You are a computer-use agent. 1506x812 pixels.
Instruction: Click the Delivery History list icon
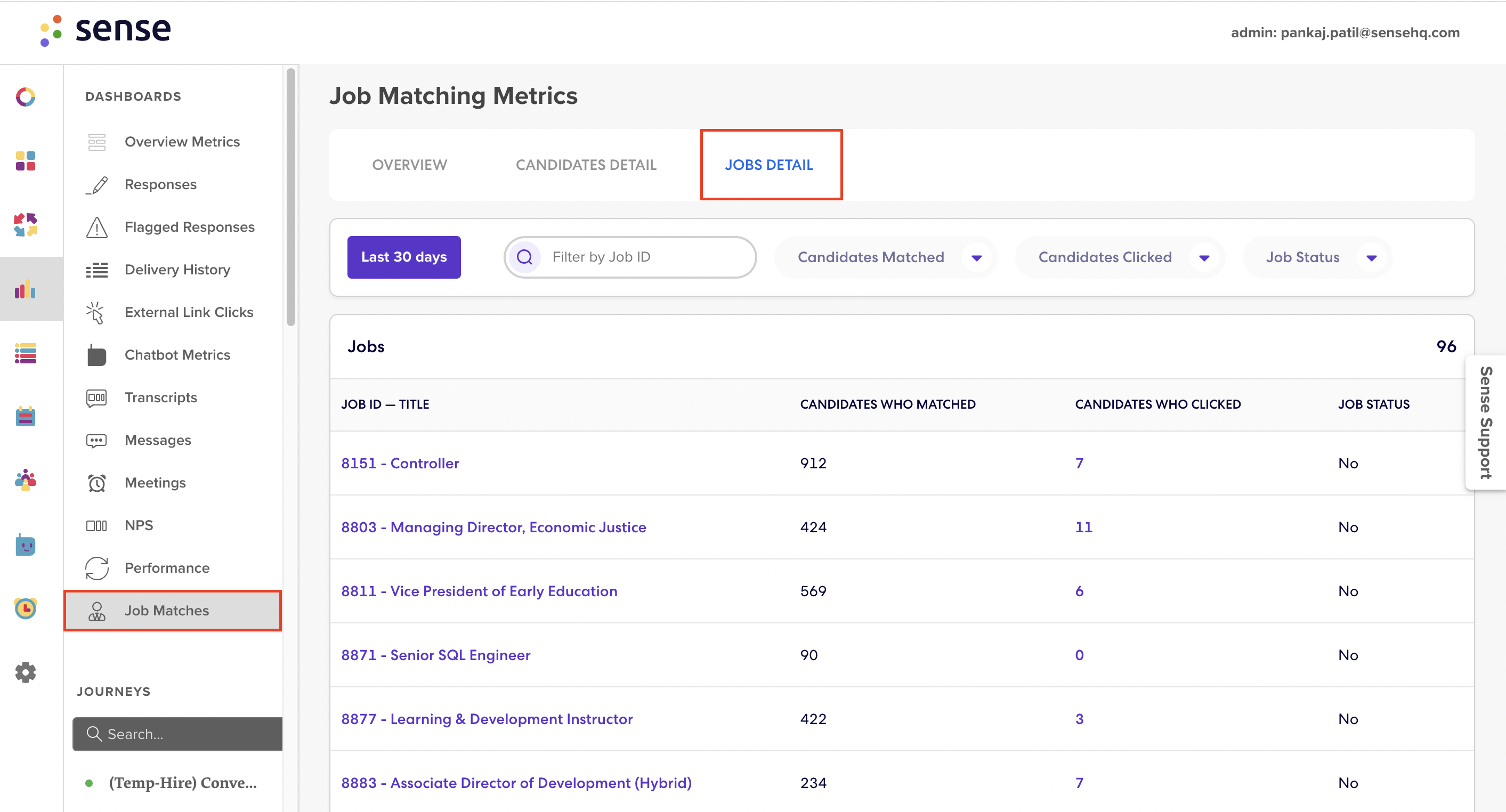96,270
